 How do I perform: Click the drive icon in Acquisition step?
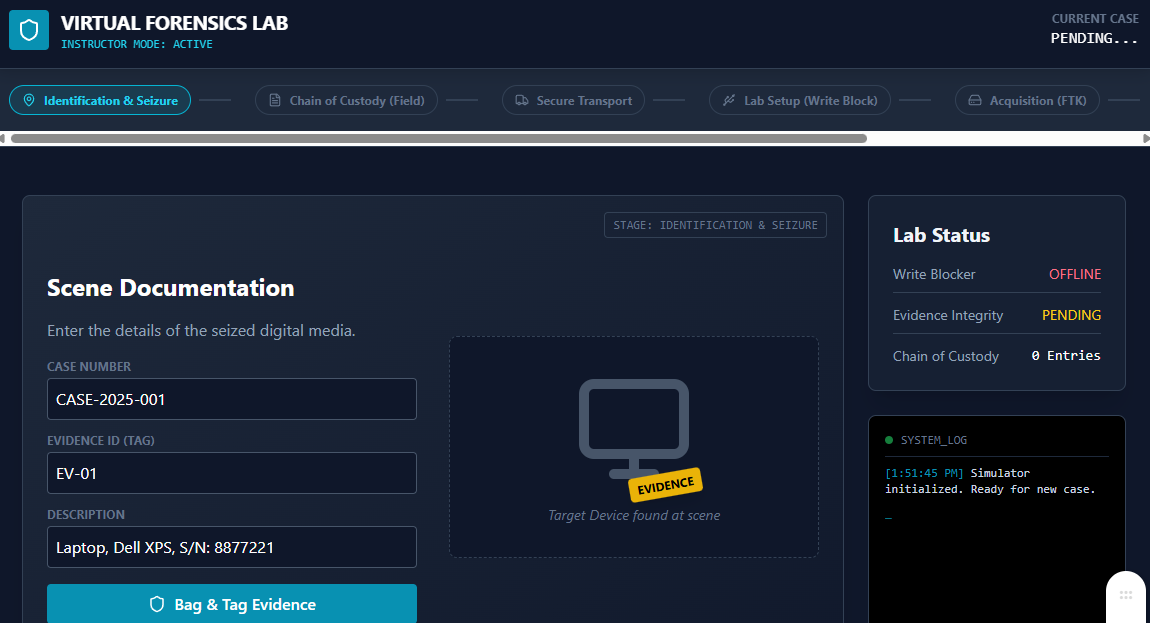click(975, 100)
